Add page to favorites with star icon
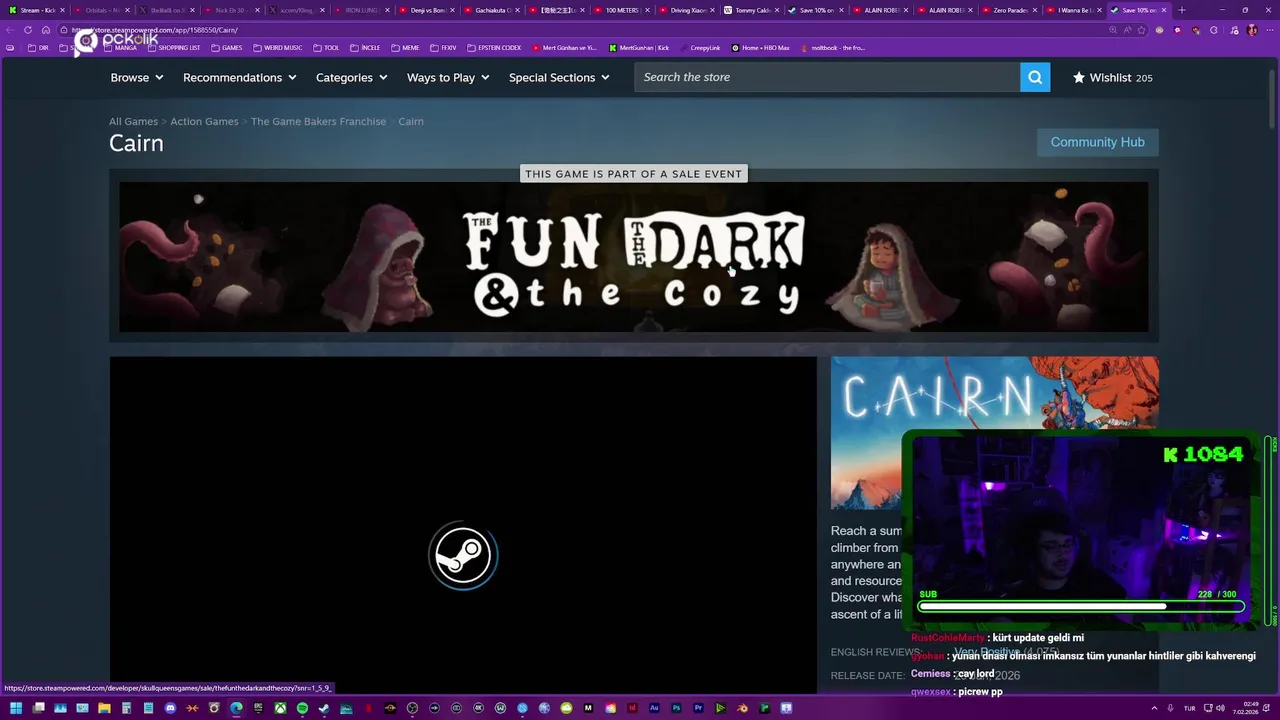This screenshot has width=1280, height=720. (1141, 30)
